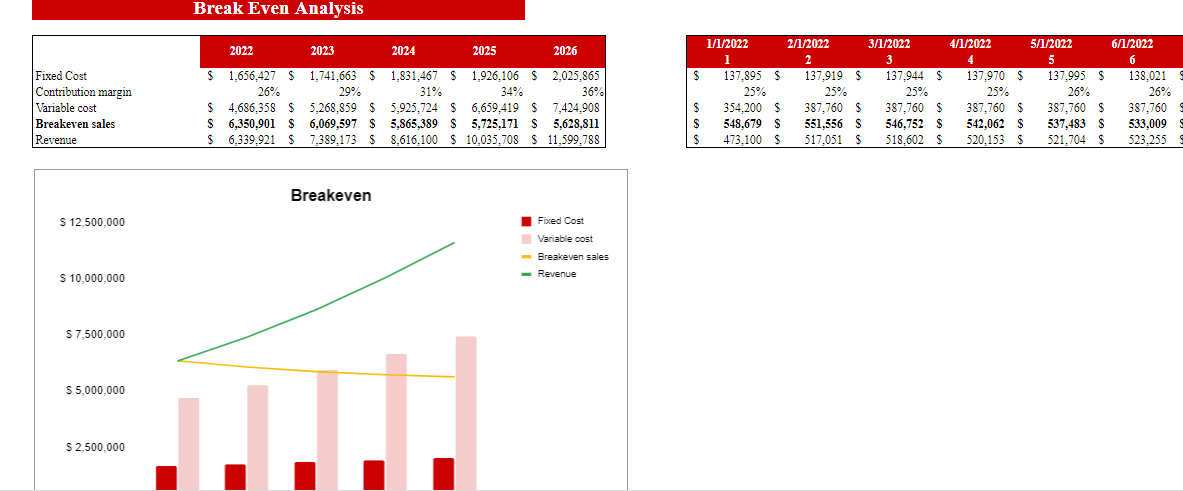Click the Revenue legend entry
Viewport: 1183px width, 491px height.
(x=549, y=274)
